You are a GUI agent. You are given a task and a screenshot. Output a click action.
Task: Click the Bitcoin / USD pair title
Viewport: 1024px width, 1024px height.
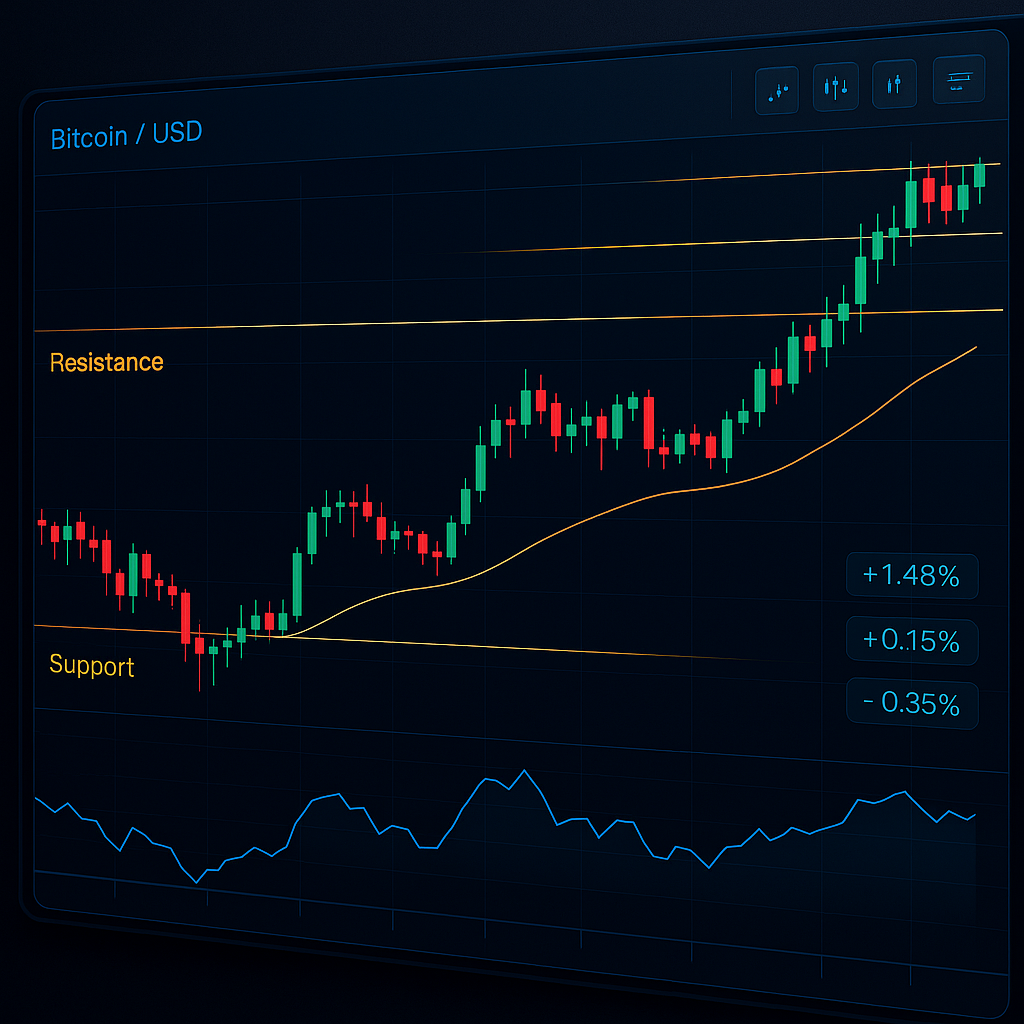tap(126, 135)
